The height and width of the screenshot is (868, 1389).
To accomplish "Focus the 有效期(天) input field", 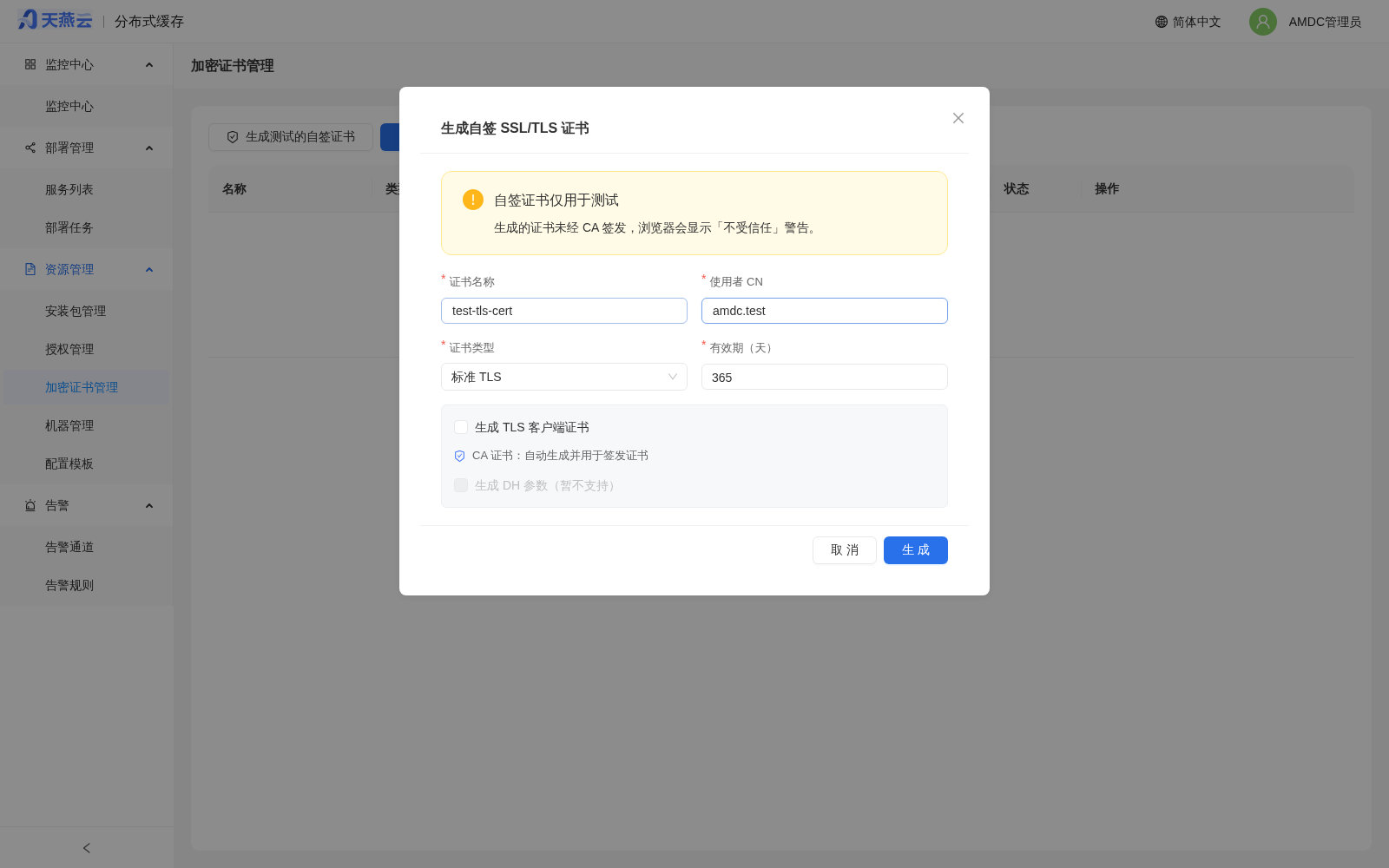I will [825, 377].
